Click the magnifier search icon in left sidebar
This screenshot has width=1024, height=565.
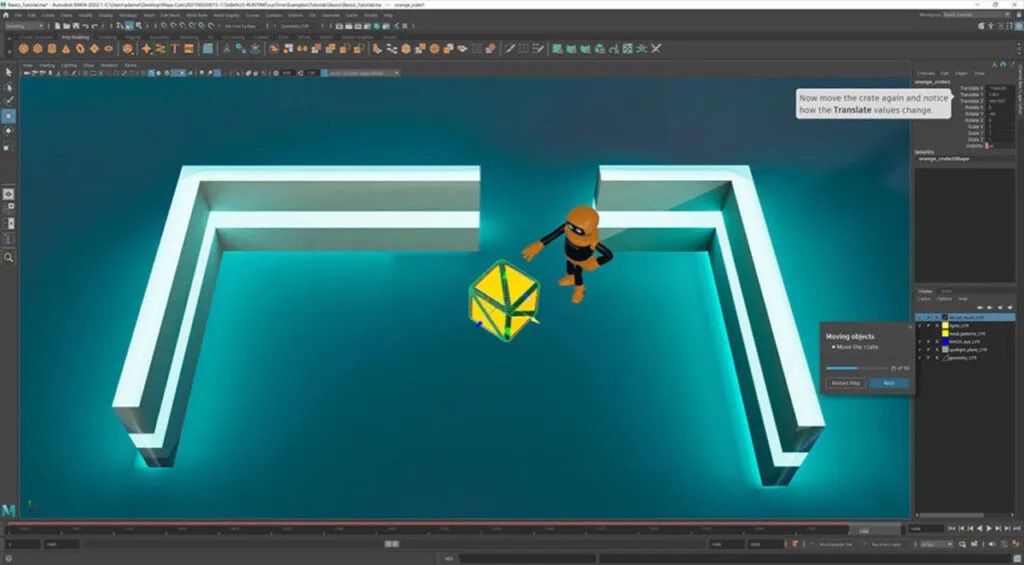(x=8, y=257)
